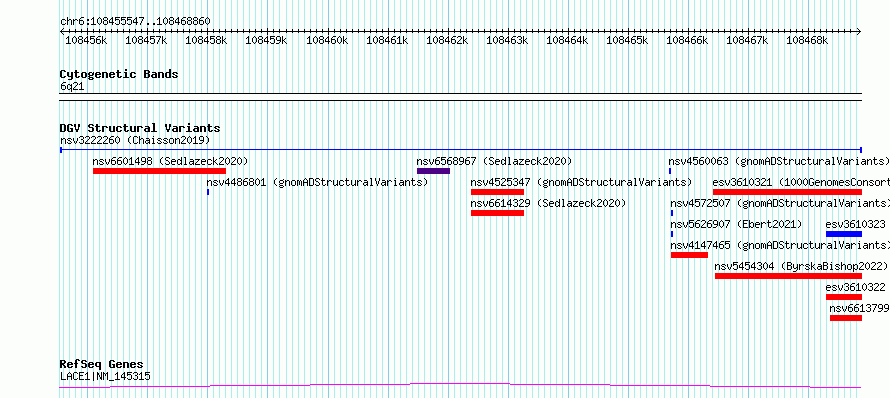Click the 108460k ruler position
890x398 pixels.
(x=327, y=40)
